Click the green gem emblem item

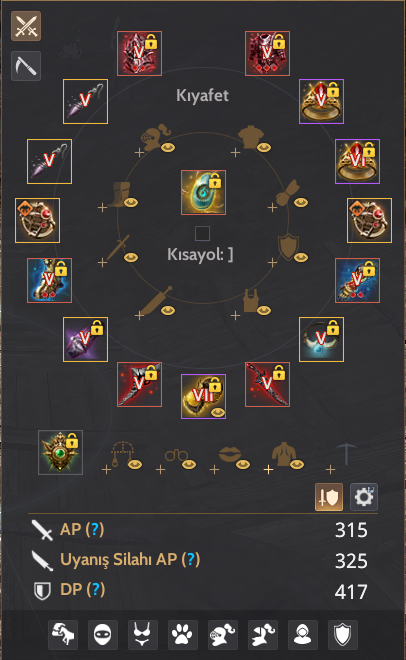click(x=60, y=452)
